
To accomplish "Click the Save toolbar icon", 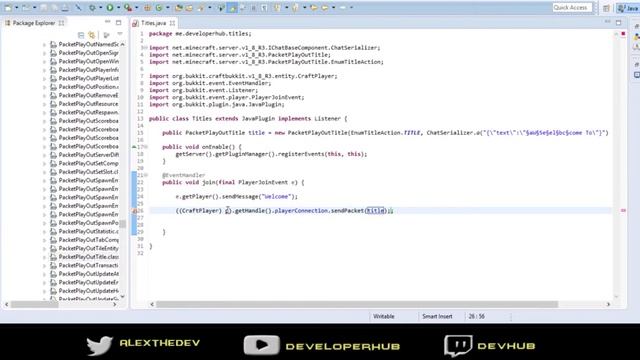I will click(43, 8).
